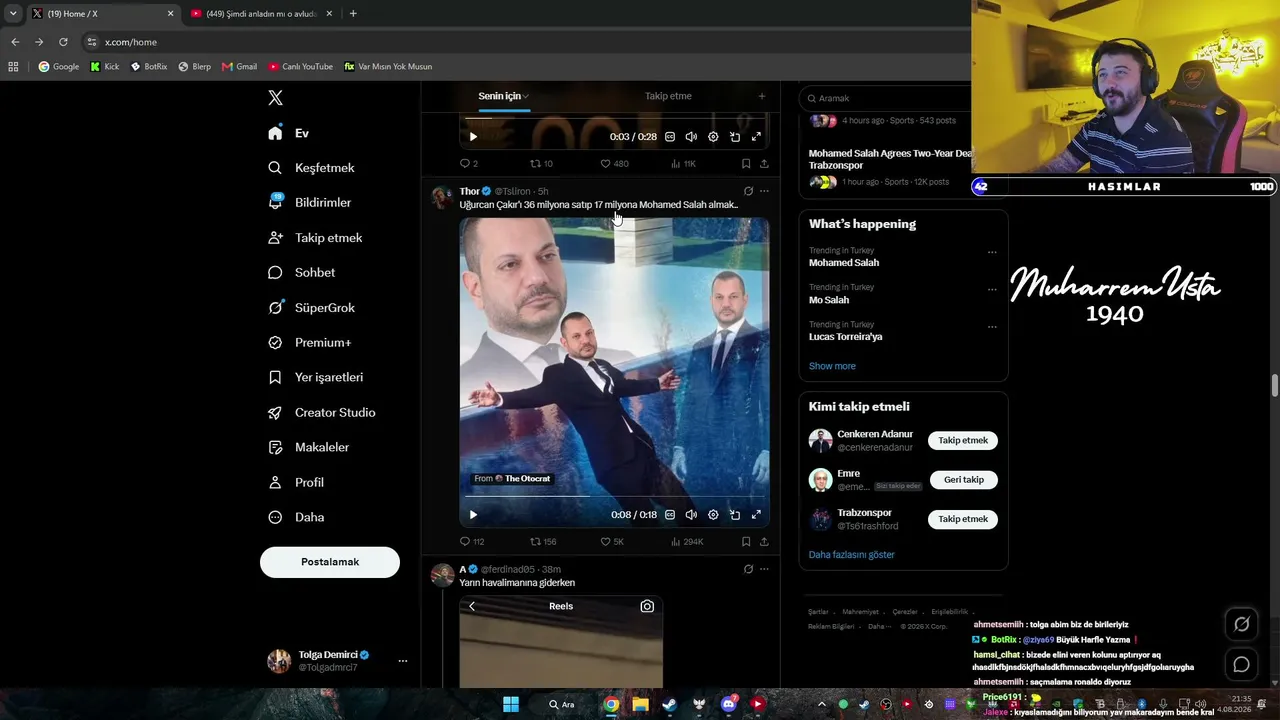
Task: Toggle picture-in-picture on Thor's video
Action: [735, 515]
